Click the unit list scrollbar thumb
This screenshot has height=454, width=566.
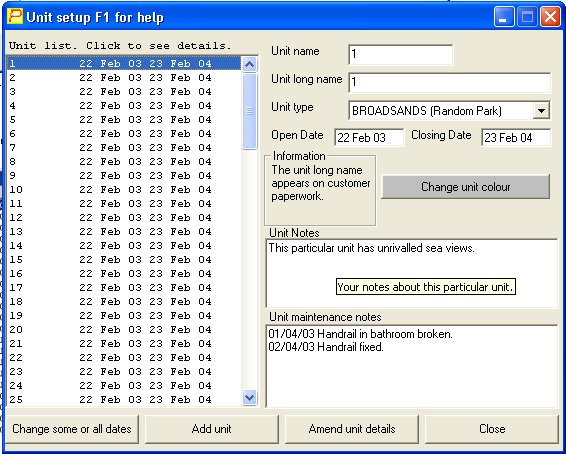click(249, 111)
